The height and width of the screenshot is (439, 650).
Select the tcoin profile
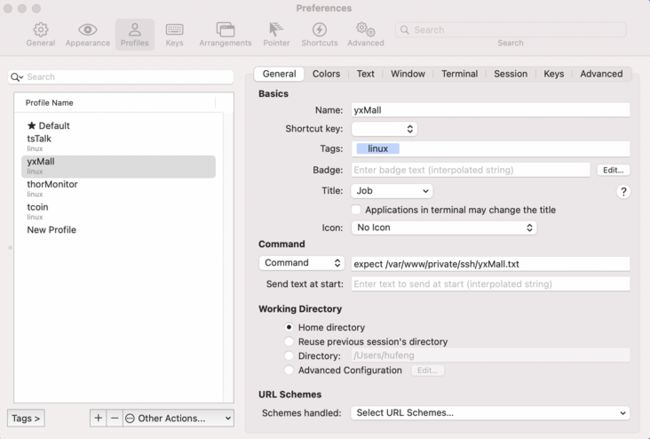click(x=118, y=211)
